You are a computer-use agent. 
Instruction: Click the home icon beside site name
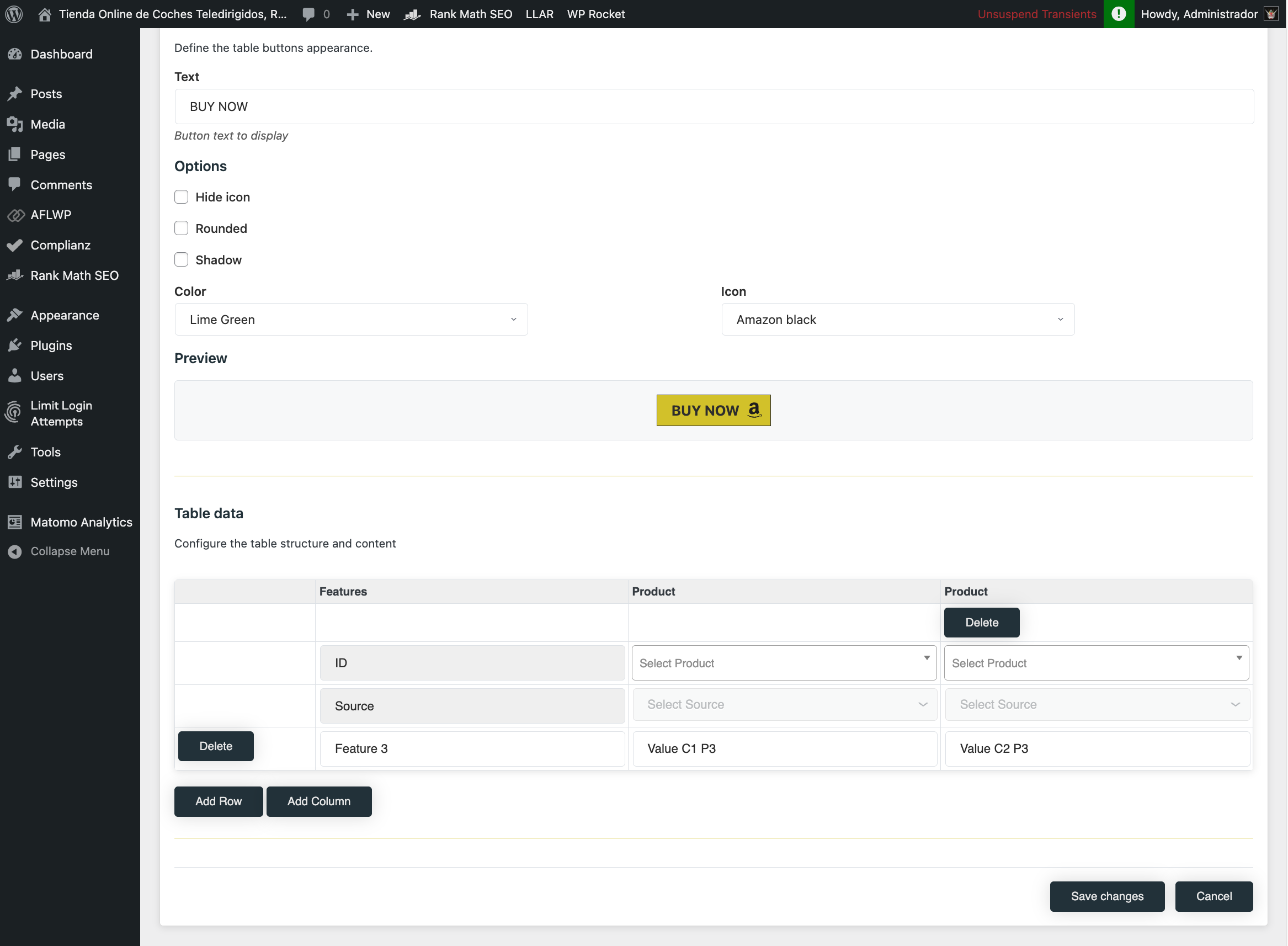[x=44, y=14]
